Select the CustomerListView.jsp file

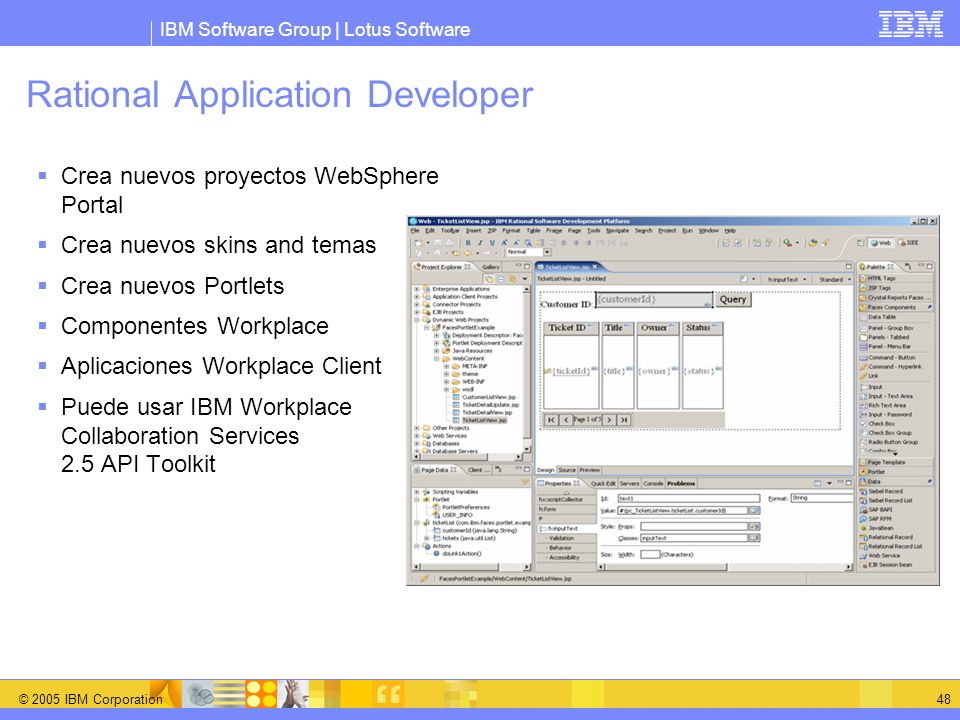(484, 397)
